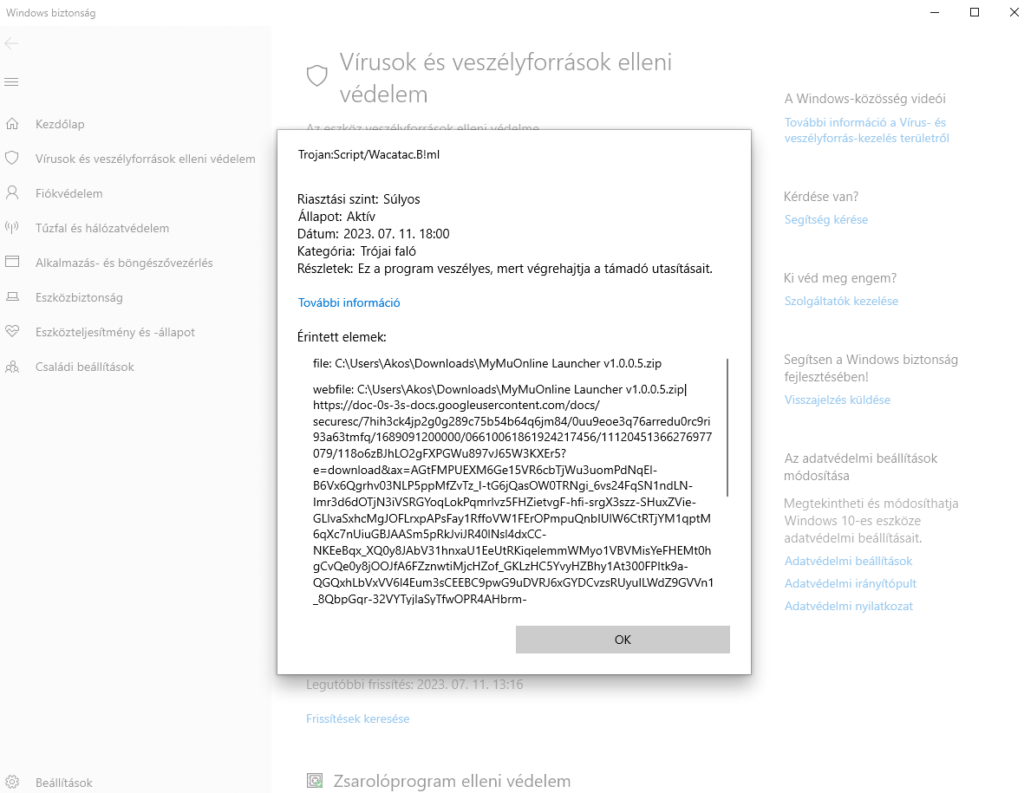Click the shield icon for virus protection
Image resolution: width=1024 pixels, height=793 pixels.
coord(13,158)
